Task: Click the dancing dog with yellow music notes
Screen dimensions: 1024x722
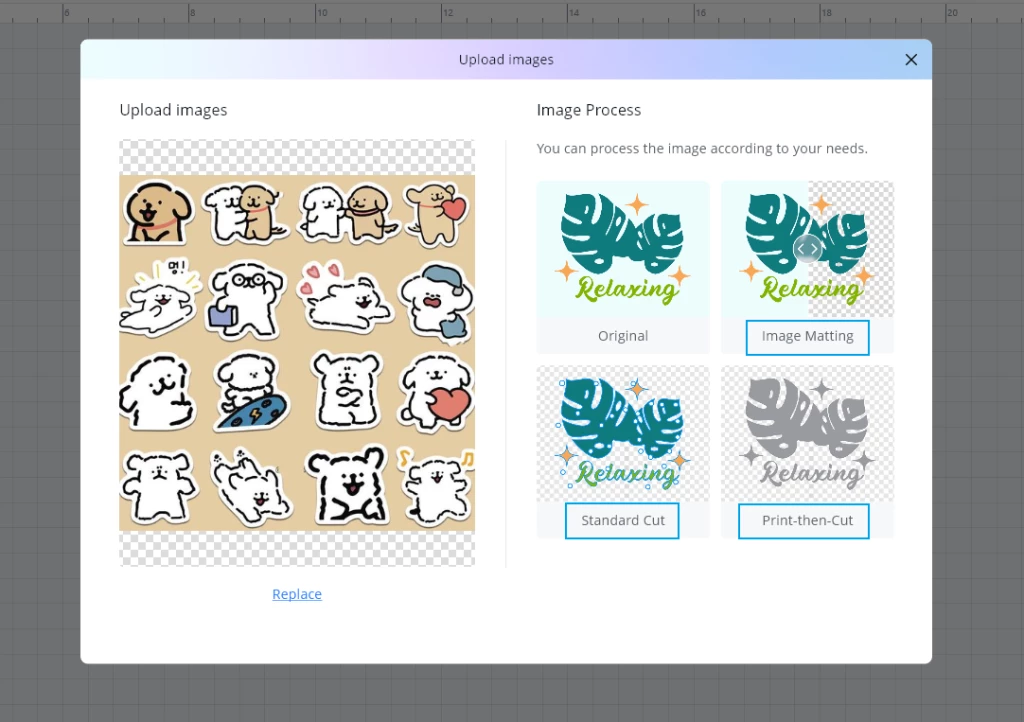Action: 436,486
